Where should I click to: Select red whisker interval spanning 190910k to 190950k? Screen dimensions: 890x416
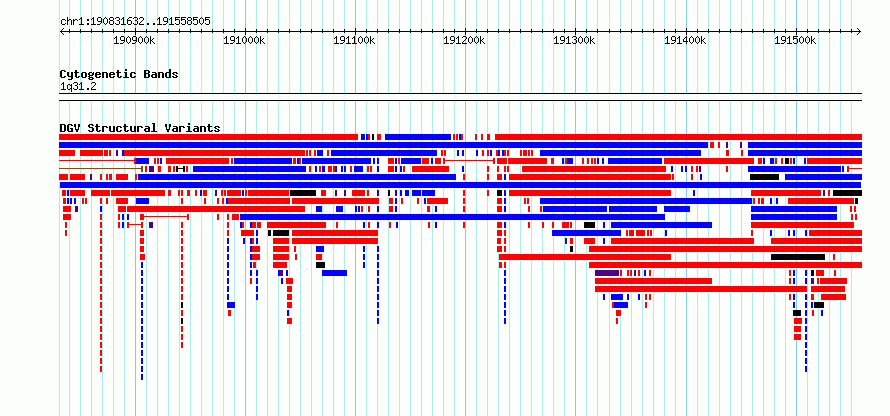pyautogui.click(x=165, y=217)
